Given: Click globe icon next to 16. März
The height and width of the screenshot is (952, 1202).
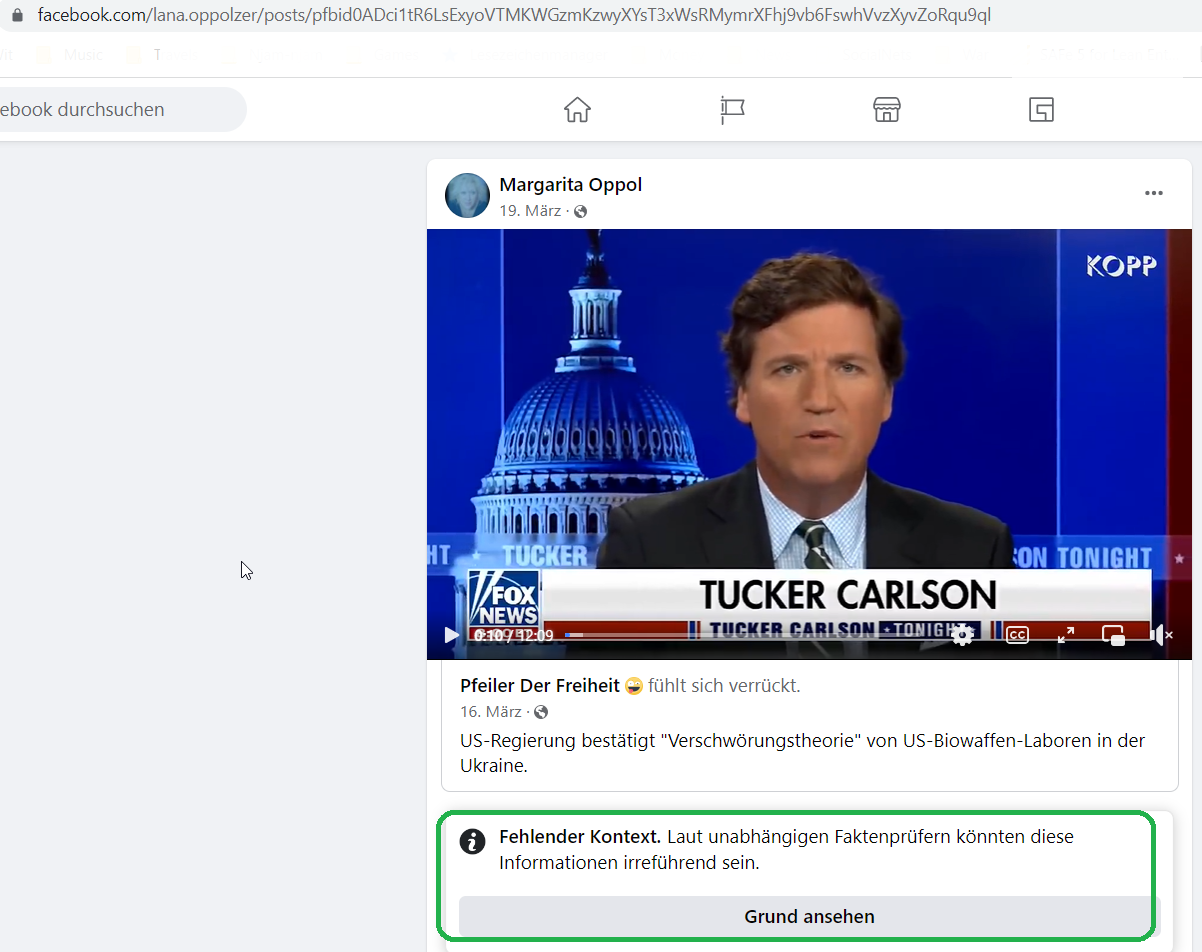Looking at the screenshot, I should click(541, 712).
